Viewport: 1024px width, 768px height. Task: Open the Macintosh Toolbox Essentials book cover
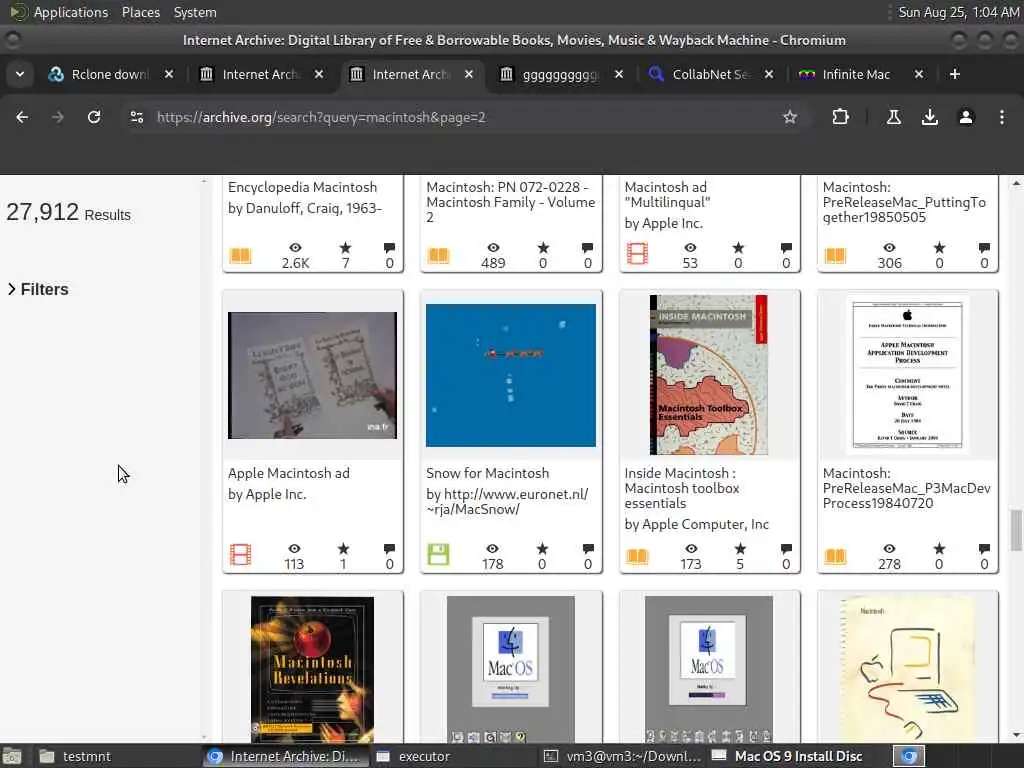coord(709,375)
